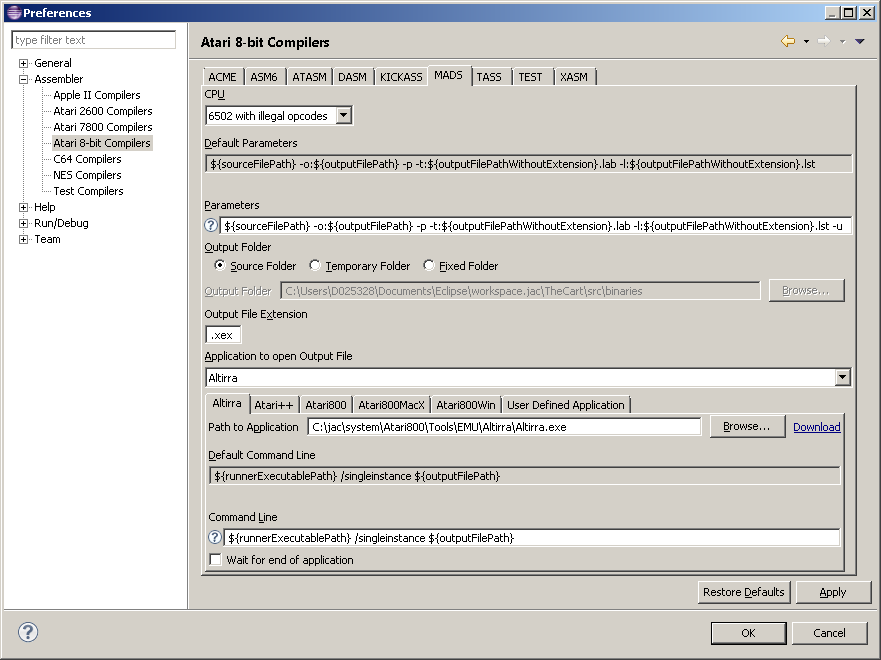Select C64 Compilers in the tree
Viewport: 881px width, 660px height.
87,159
